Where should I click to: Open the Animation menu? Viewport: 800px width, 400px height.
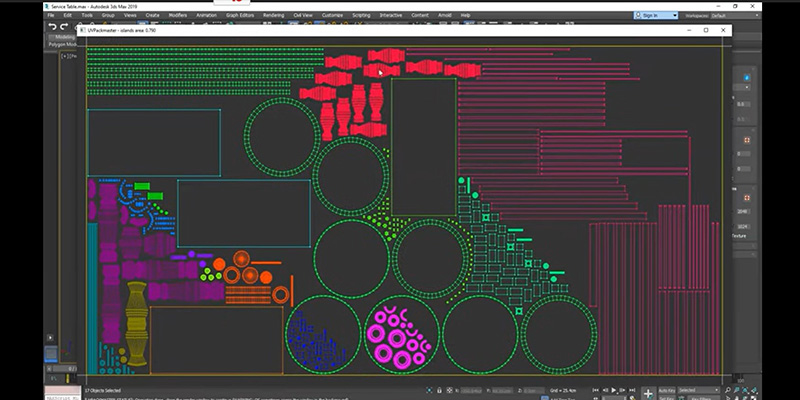(206, 15)
